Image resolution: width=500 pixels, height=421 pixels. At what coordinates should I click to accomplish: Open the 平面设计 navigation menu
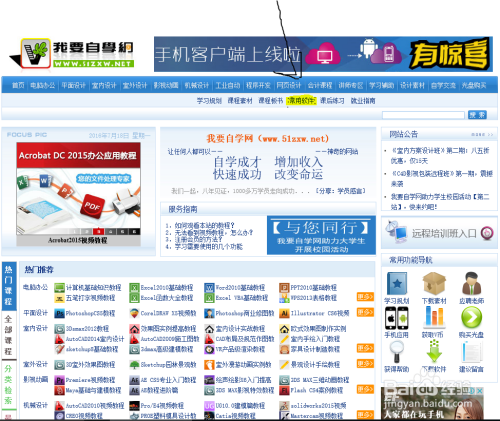point(73,86)
